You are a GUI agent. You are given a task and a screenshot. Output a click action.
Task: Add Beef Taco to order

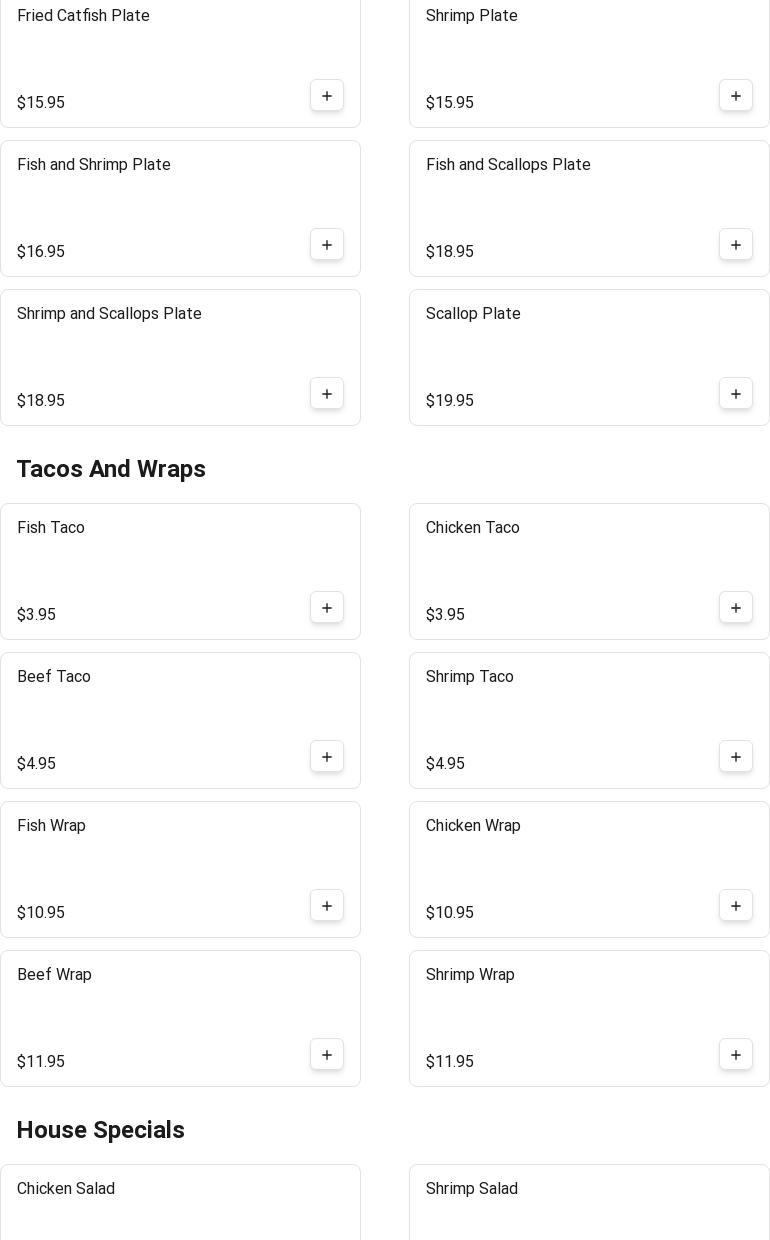327,757
